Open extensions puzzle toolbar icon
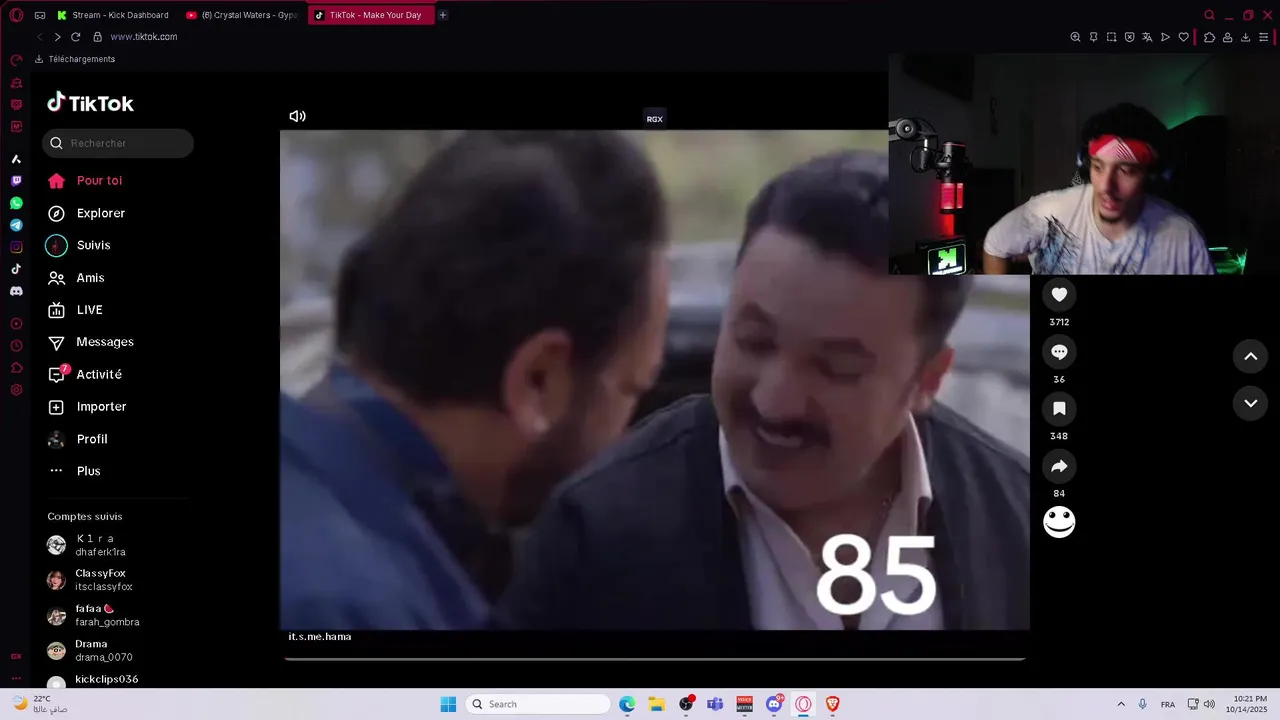Viewport: 1280px width, 720px height. (1209, 37)
